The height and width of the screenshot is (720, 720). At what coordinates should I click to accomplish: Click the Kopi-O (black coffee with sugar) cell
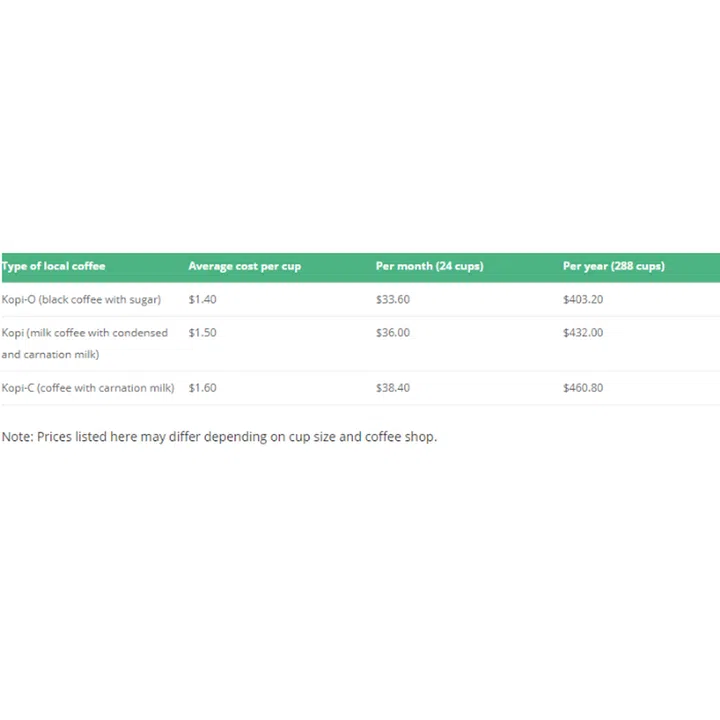point(81,299)
